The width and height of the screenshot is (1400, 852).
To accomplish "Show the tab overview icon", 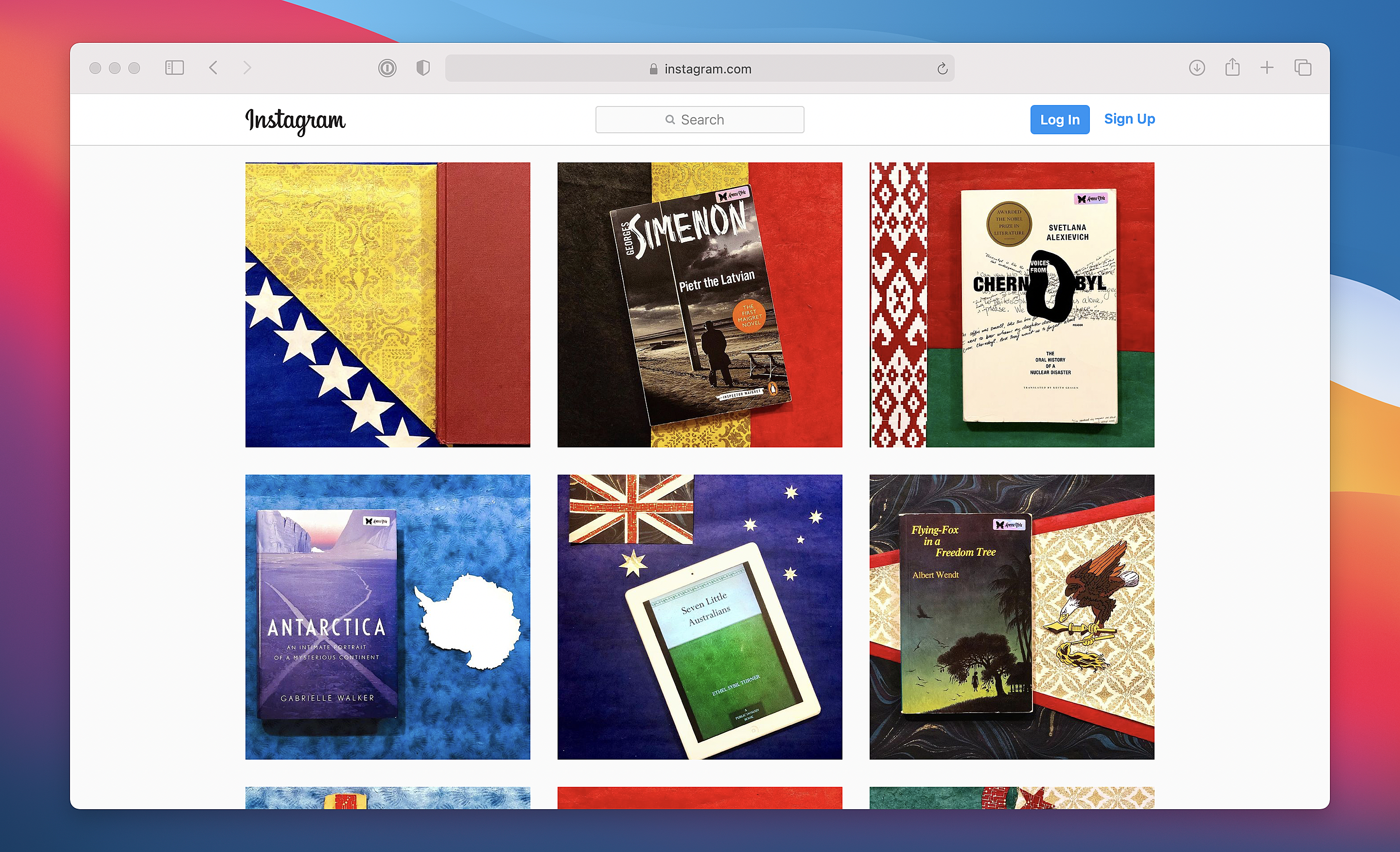I will pyautogui.click(x=1303, y=68).
